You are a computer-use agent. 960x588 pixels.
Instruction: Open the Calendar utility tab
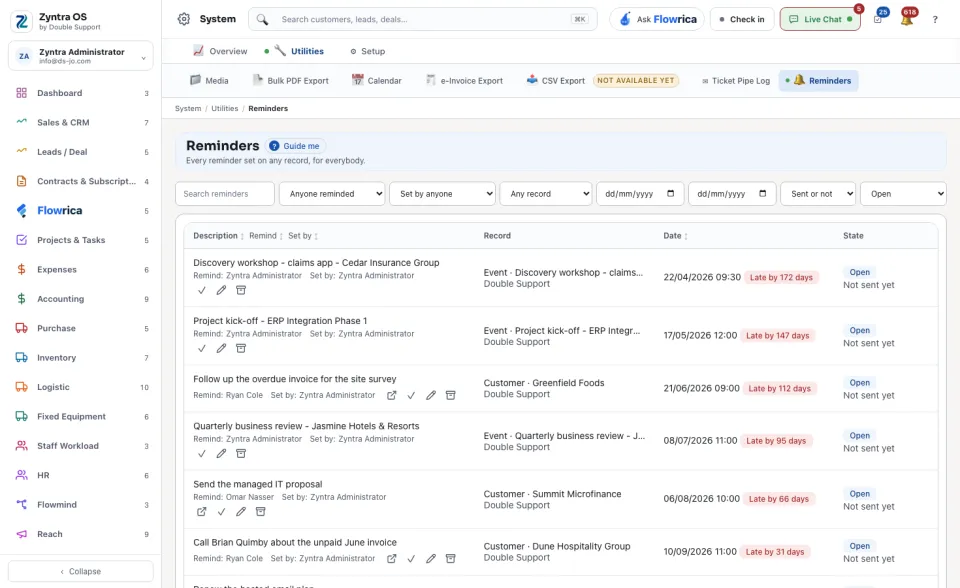pyautogui.click(x=377, y=81)
